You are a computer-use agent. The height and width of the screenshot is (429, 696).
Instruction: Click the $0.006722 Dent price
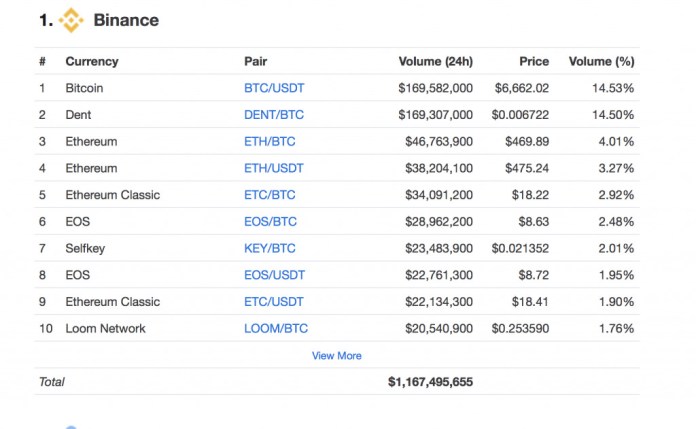tap(520, 115)
